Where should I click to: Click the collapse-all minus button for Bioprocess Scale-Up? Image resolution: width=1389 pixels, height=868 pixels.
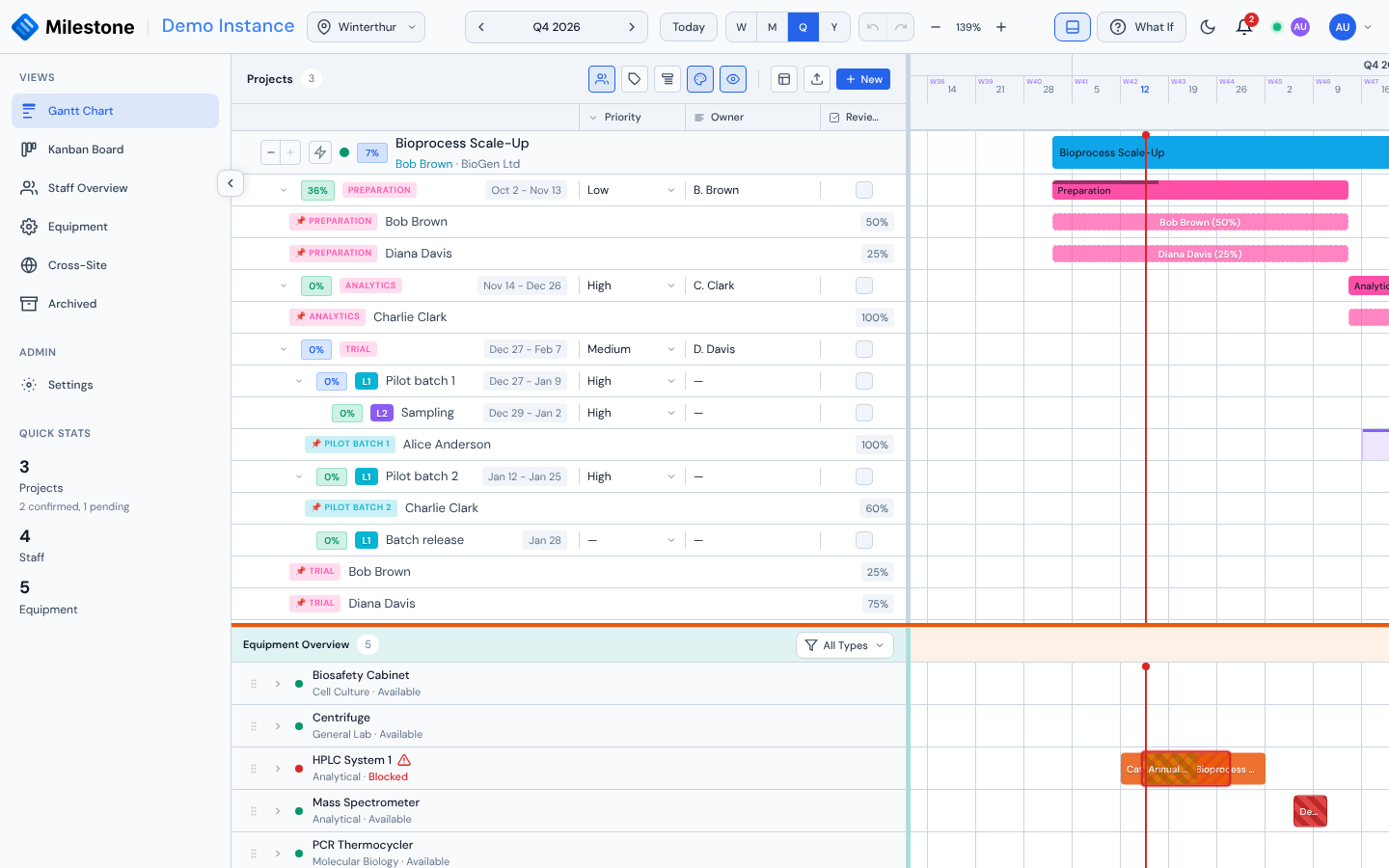pos(271,152)
